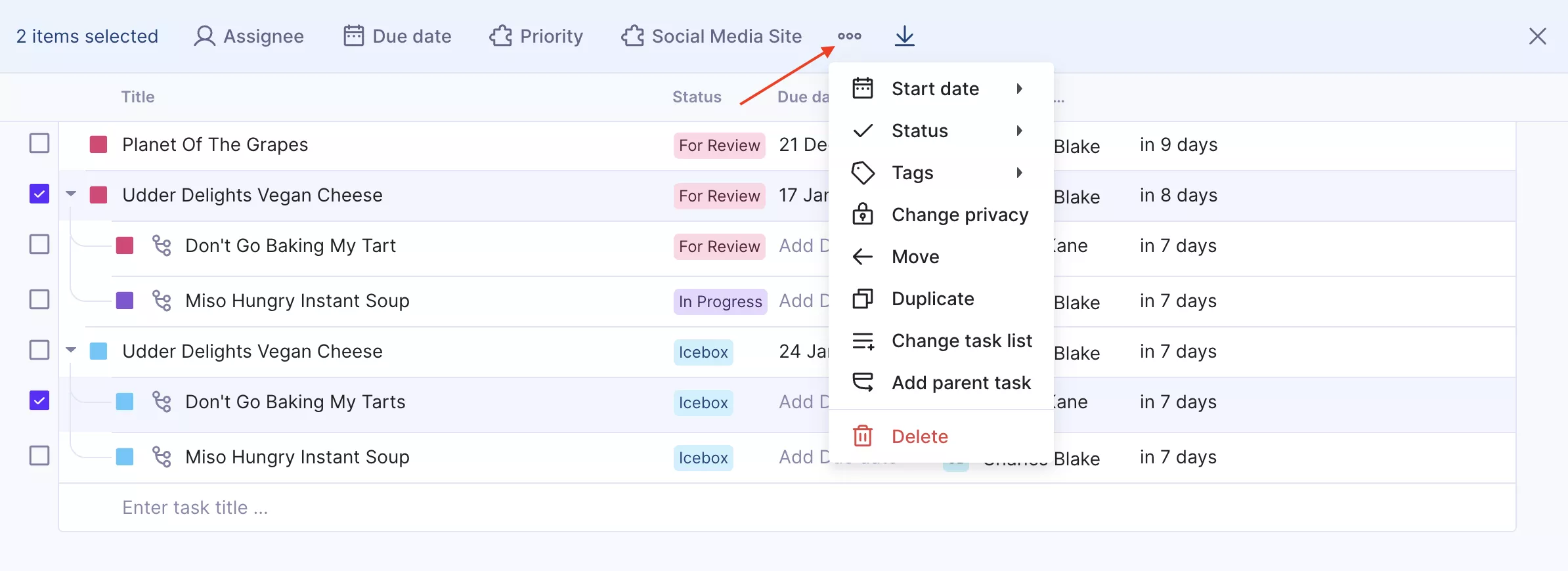
Task: Click the Change privacy lock icon
Action: pyautogui.click(x=862, y=214)
